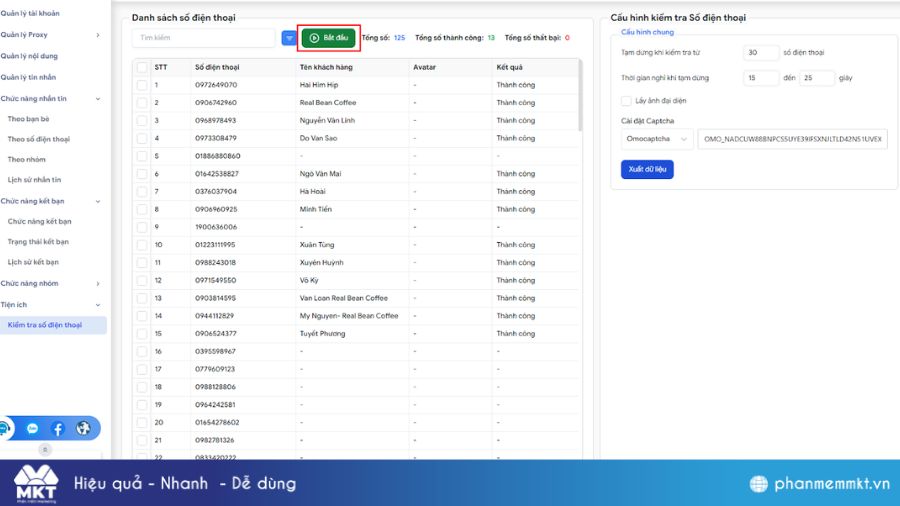Open the Omocaptcha dropdown
The height and width of the screenshot is (506, 900).
coord(657,139)
